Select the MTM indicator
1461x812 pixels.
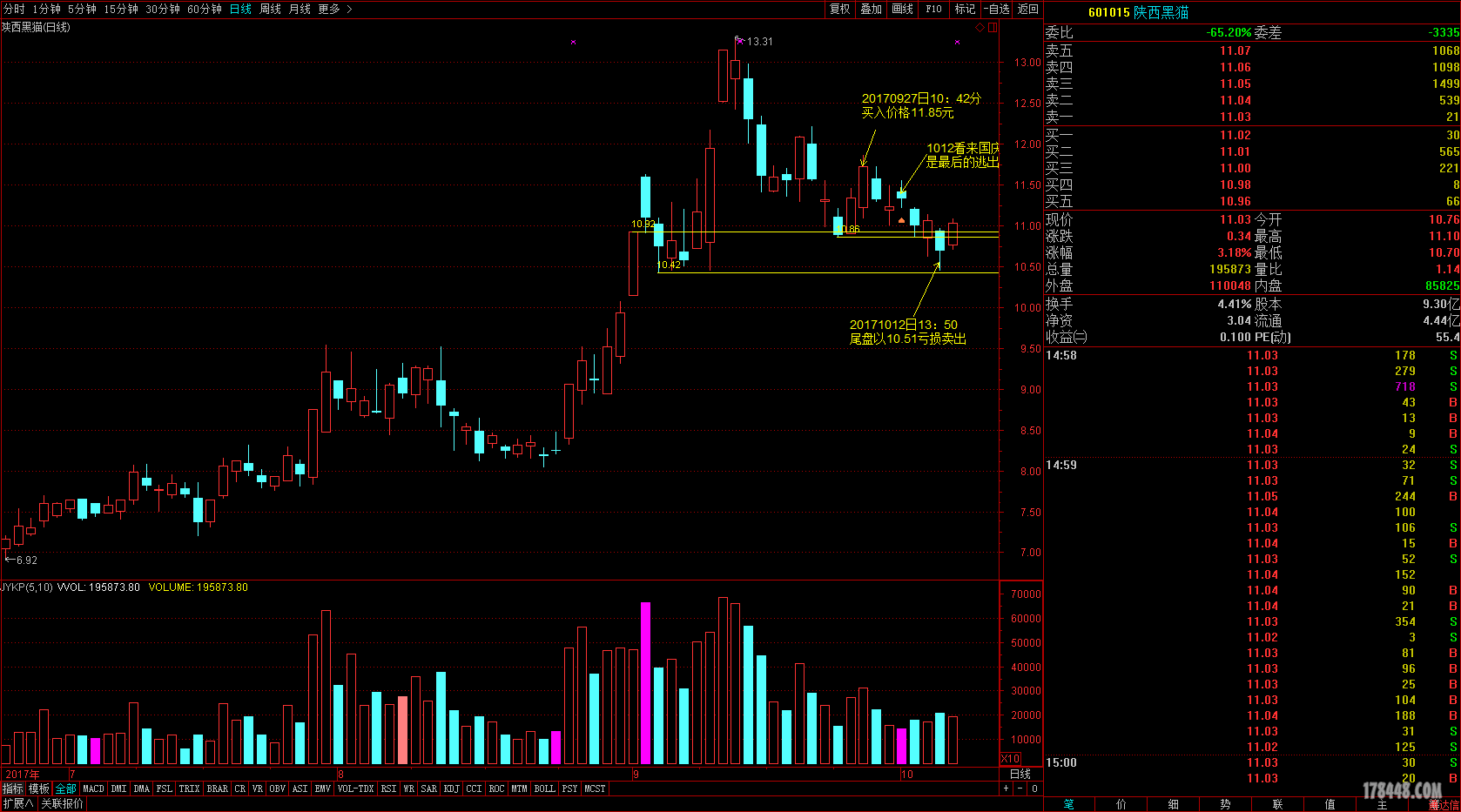point(519,789)
